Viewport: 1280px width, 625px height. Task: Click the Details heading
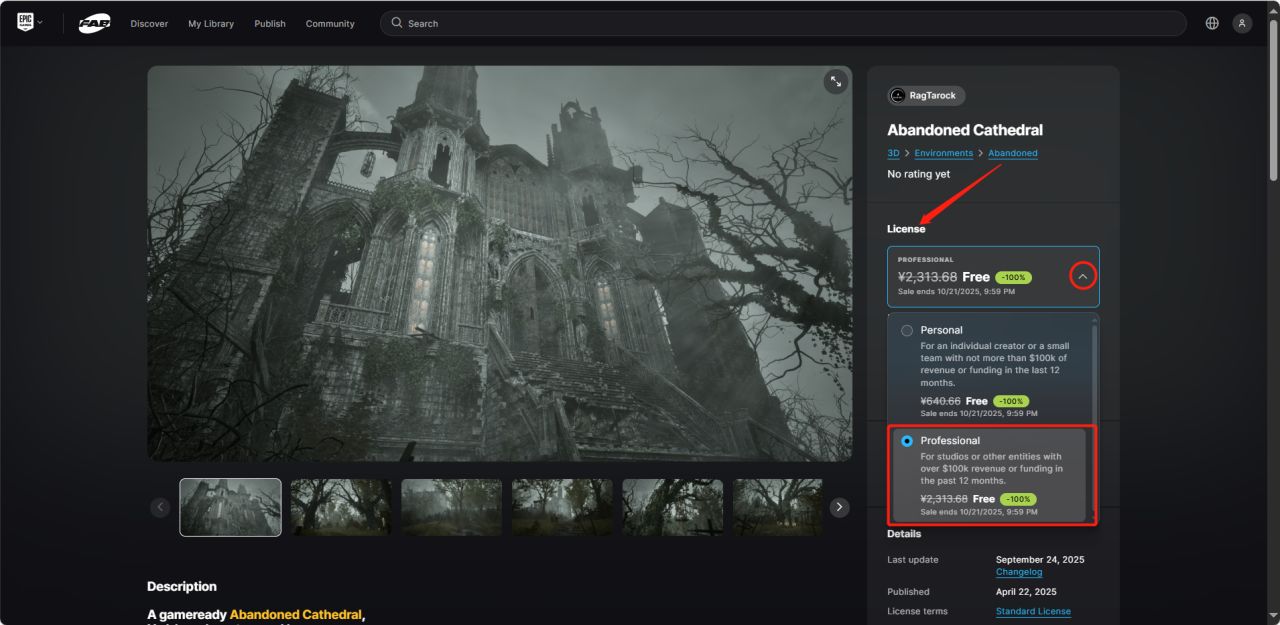pos(904,534)
